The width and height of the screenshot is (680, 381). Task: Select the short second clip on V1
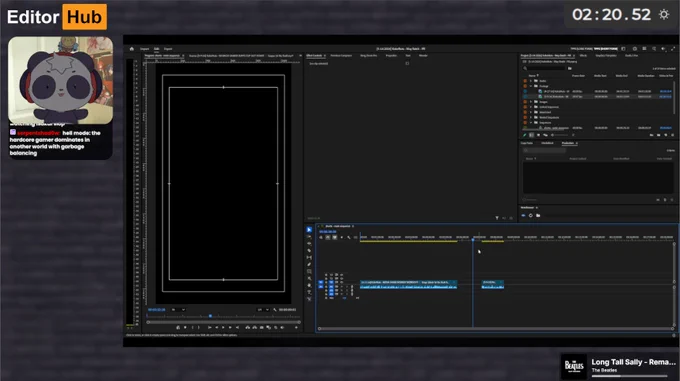493,283
